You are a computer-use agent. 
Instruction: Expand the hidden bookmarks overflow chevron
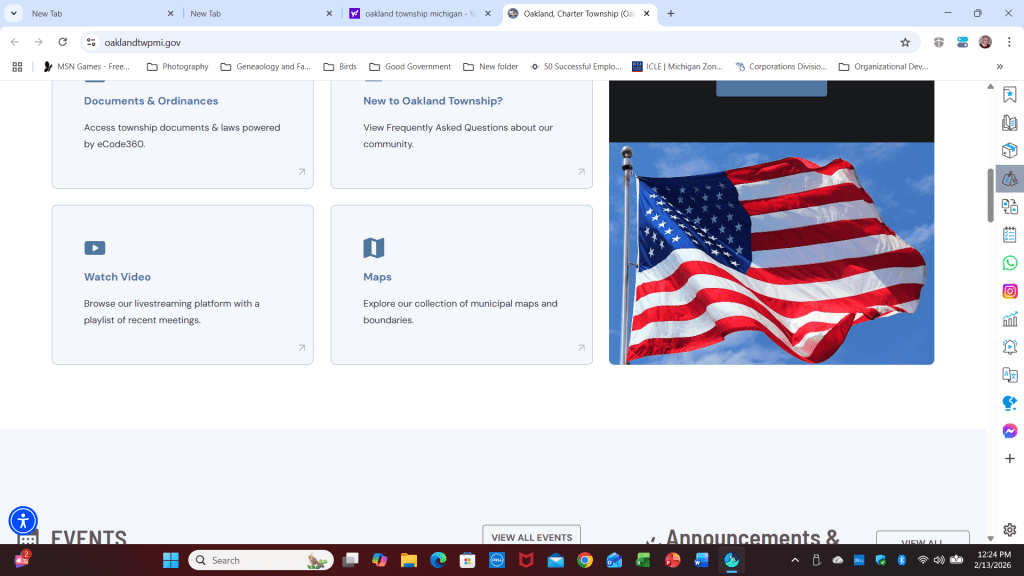(x=999, y=67)
